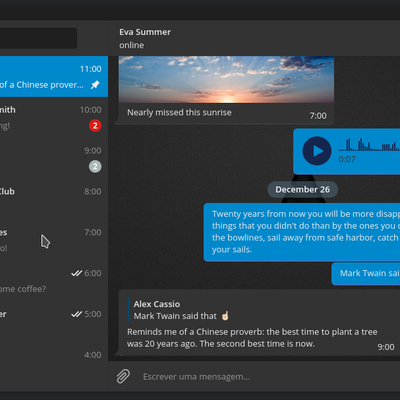Open the sunrise photo thumbnail
The height and width of the screenshot is (400, 400).
226,79
